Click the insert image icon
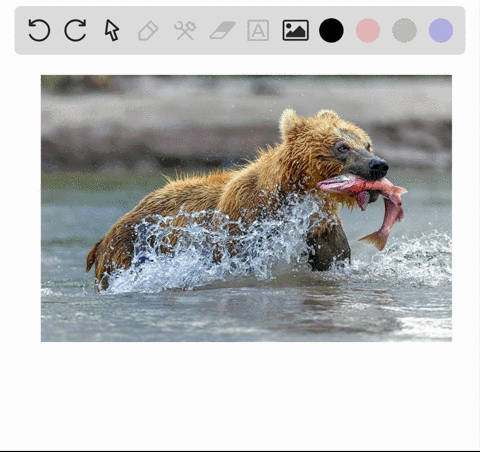This screenshot has width=480, height=452. pyautogui.click(x=295, y=30)
